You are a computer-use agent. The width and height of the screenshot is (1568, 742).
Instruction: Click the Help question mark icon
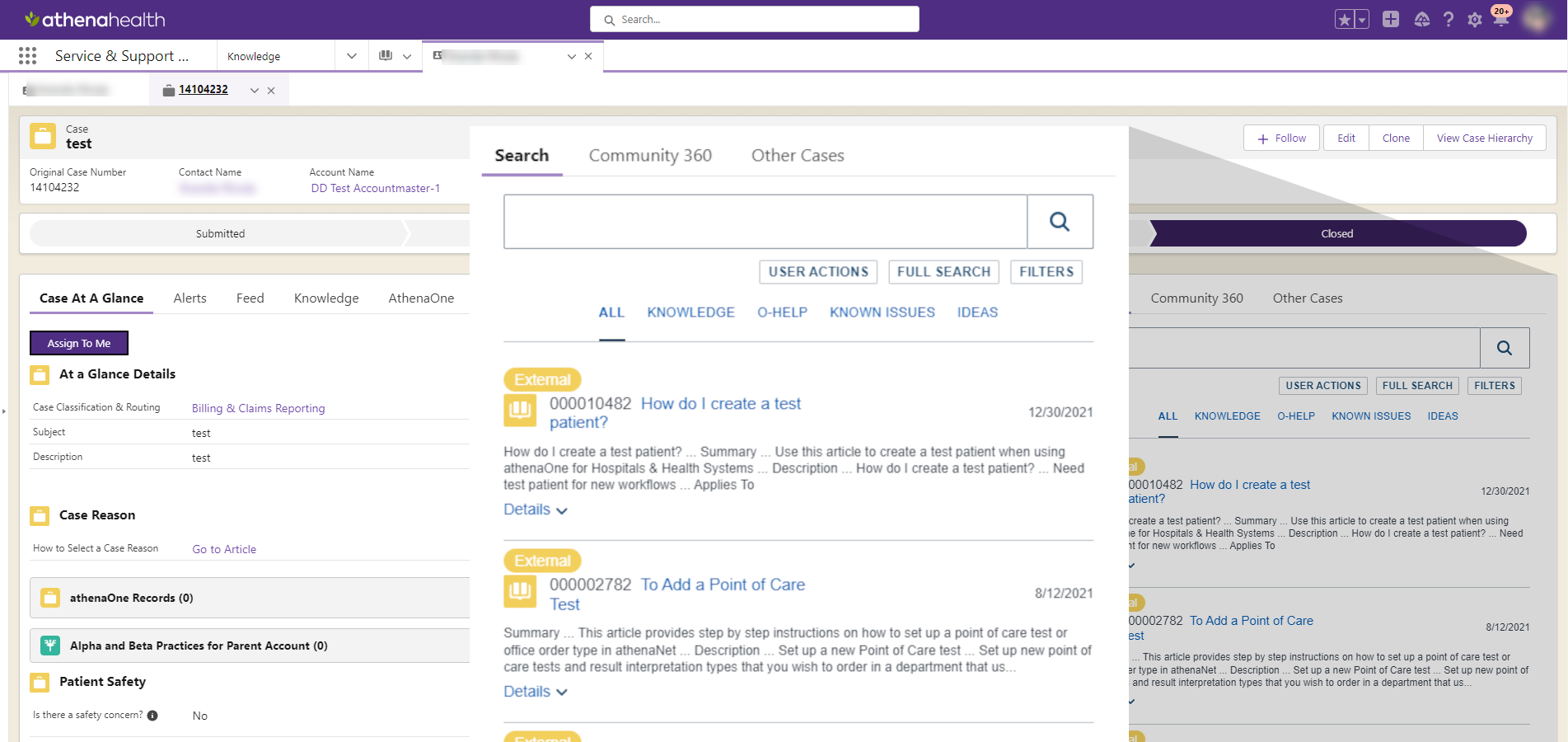tap(1449, 19)
